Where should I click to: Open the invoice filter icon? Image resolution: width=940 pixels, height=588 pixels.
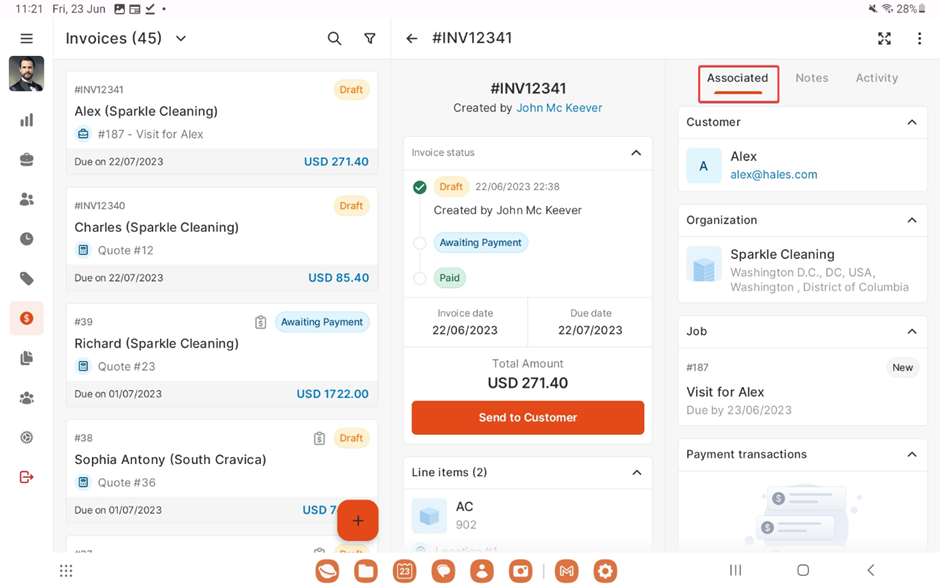[370, 39]
